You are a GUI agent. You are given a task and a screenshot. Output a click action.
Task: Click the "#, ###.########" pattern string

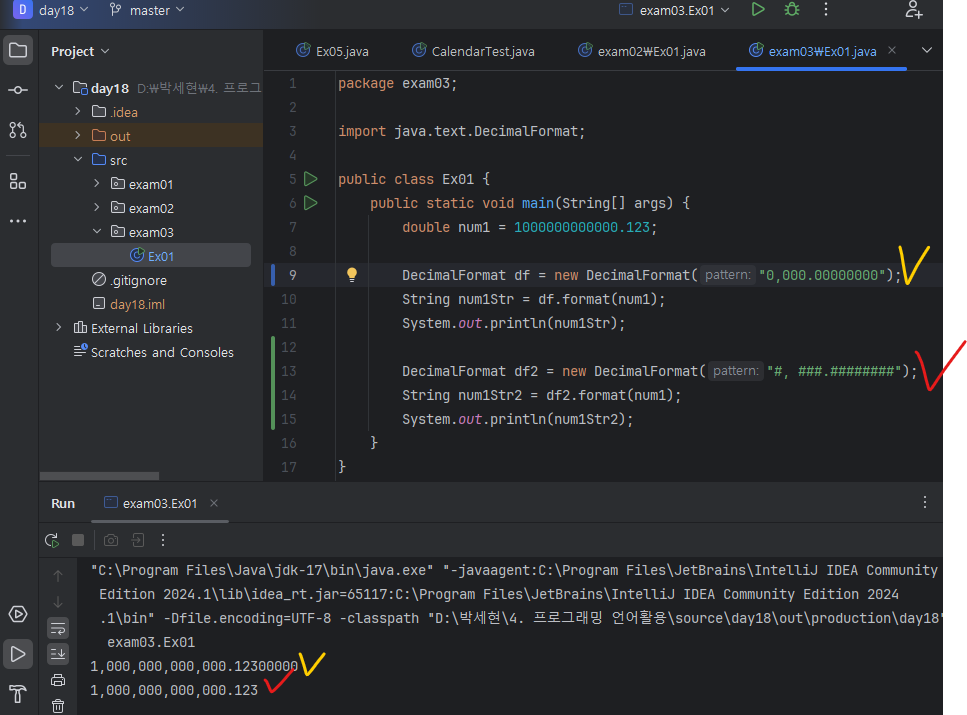[x=834, y=371]
